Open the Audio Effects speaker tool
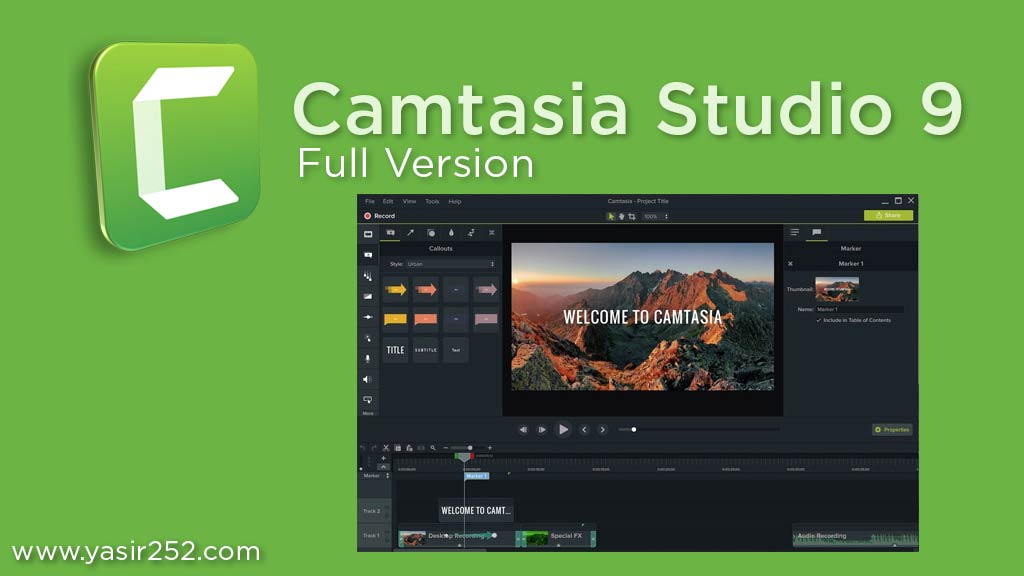 point(368,379)
